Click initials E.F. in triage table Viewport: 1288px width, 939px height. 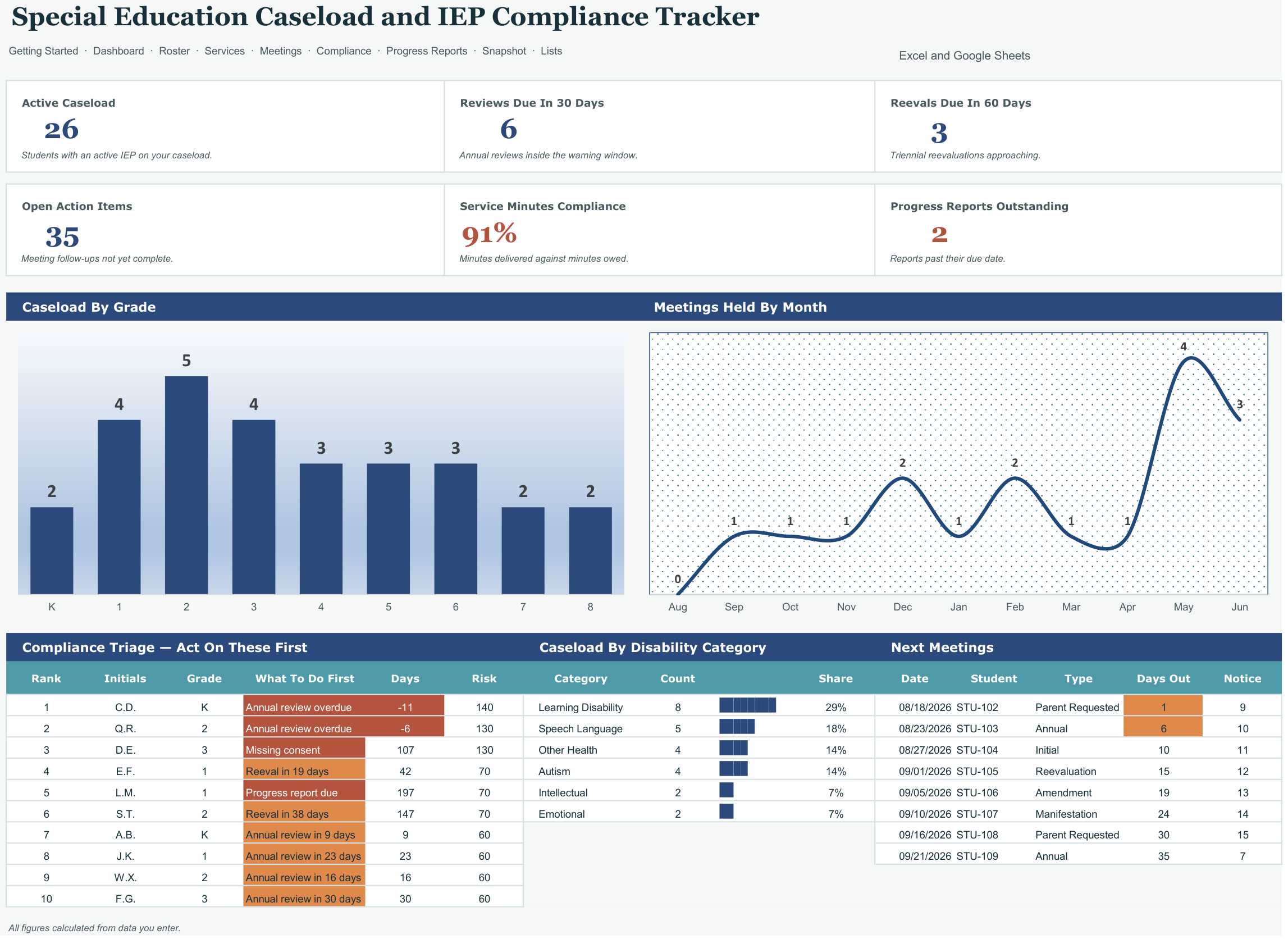click(x=126, y=772)
